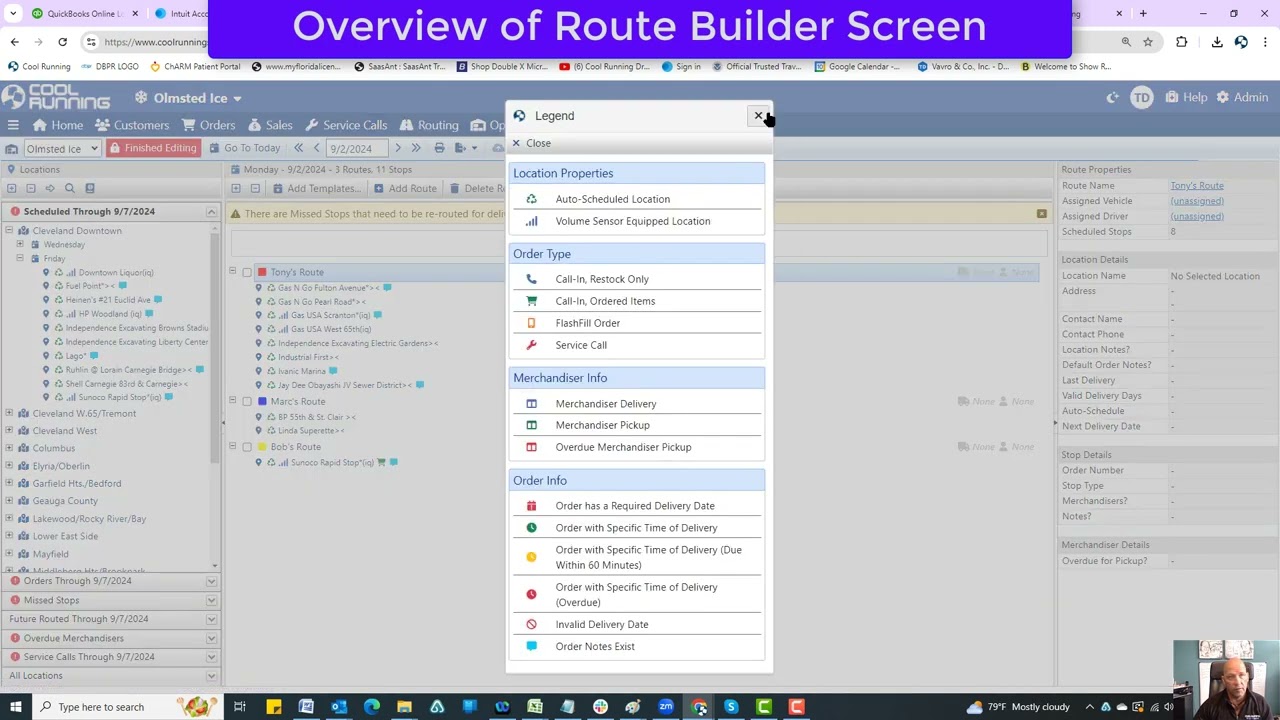This screenshot has height=720, width=1280.
Task: Open the Sales menu
Action: click(x=270, y=125)
